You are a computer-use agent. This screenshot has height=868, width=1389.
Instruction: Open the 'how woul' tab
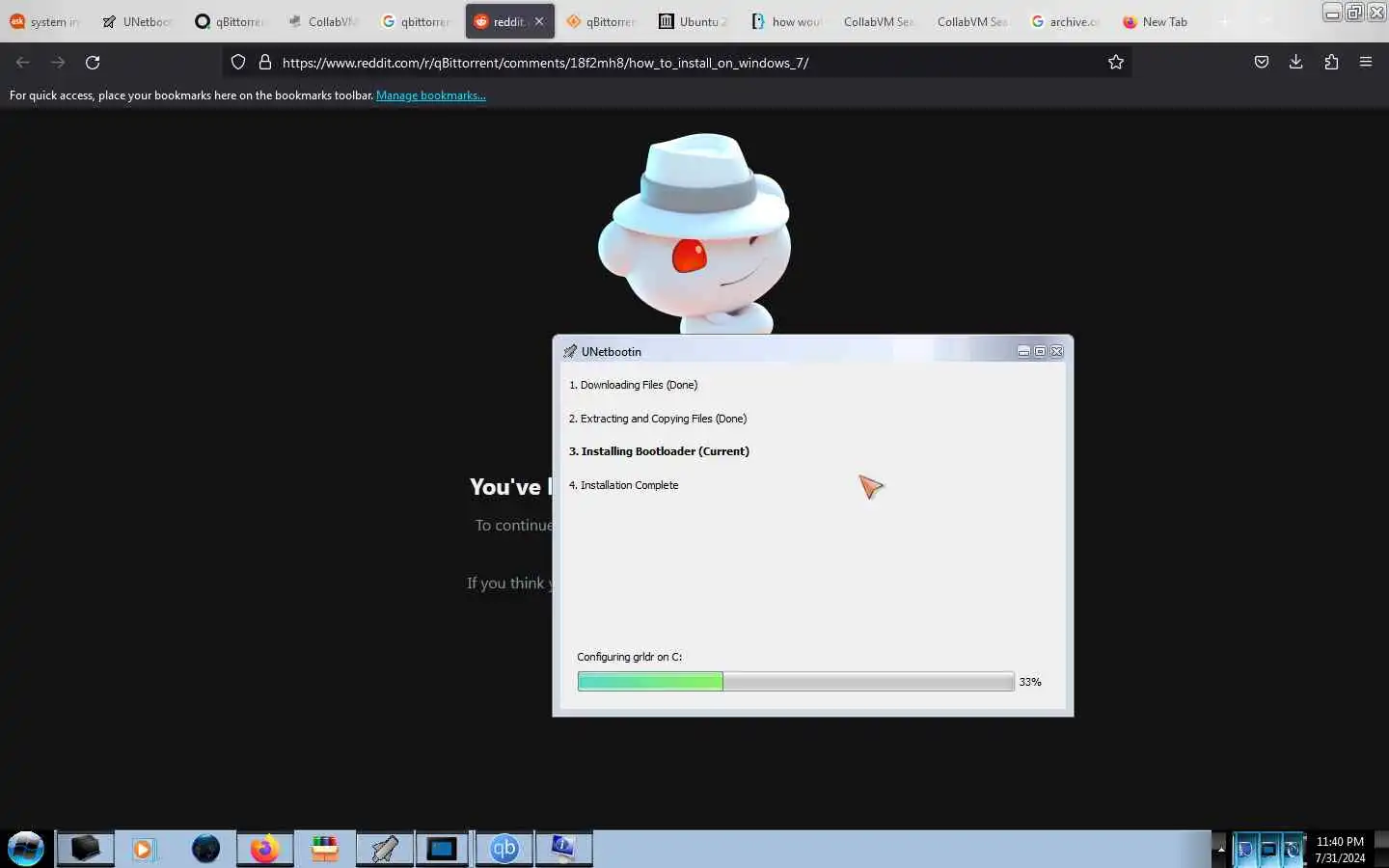click(786, 21)
